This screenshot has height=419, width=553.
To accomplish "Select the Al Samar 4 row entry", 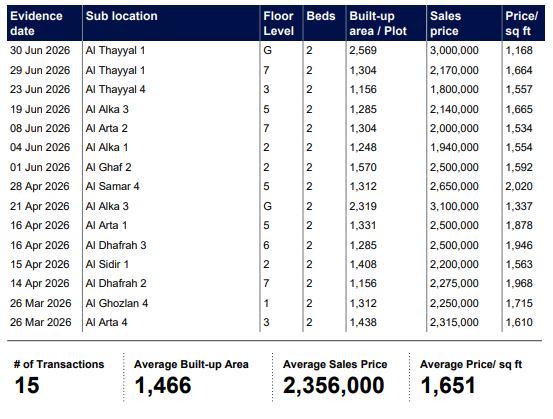I will 113,186.
